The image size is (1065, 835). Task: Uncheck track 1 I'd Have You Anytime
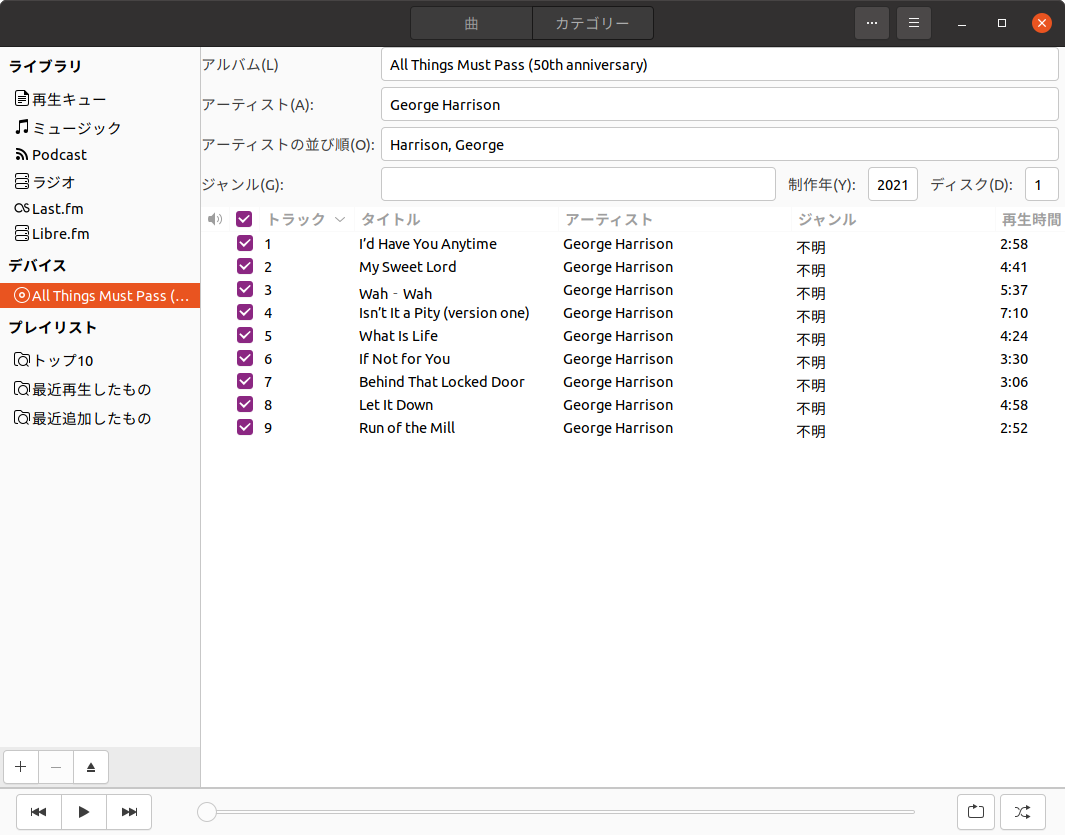(x=245, y=243)
